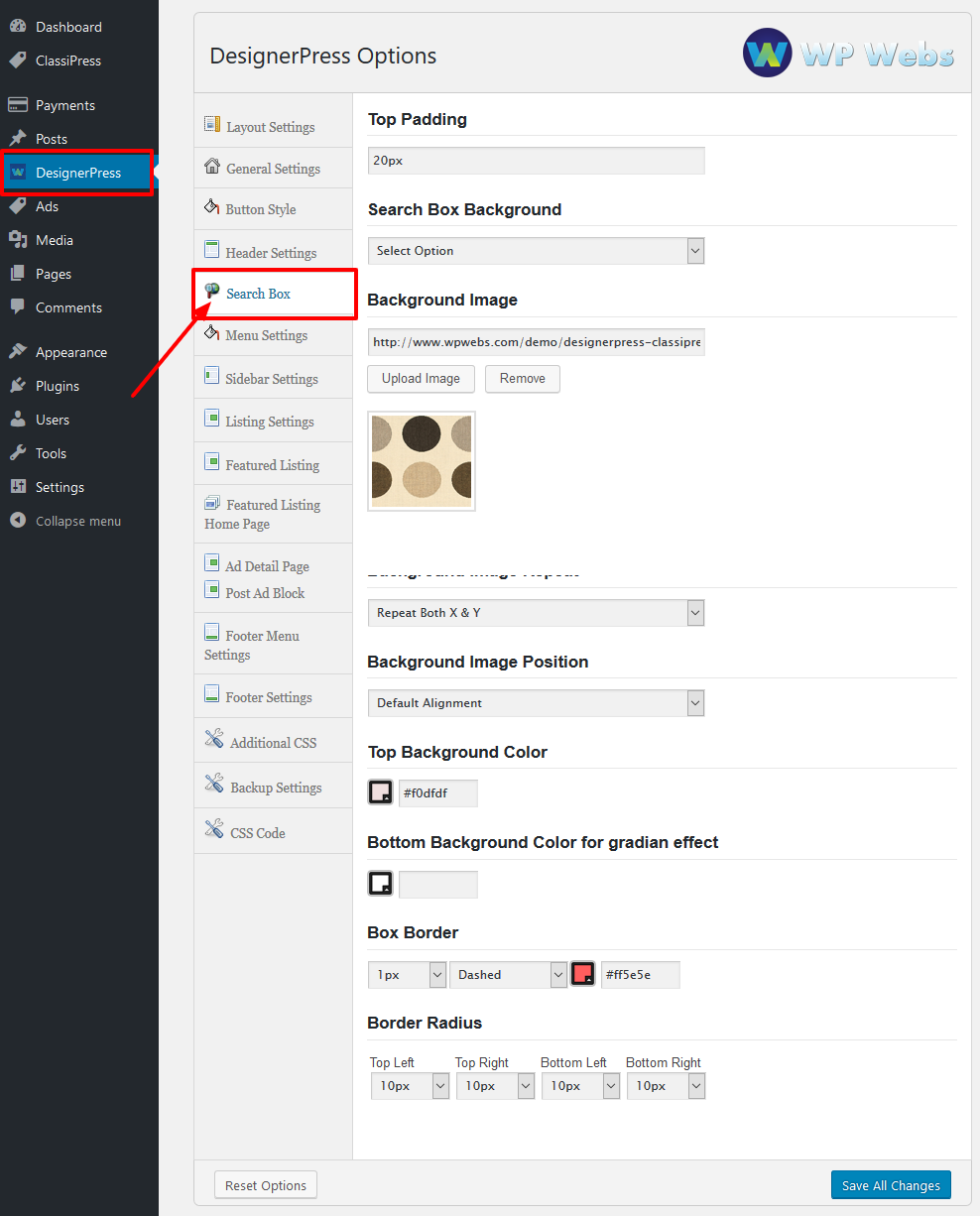Click the Background Image URL field
This screenshot has height=1216, width=980.
[x=536, y=342]
